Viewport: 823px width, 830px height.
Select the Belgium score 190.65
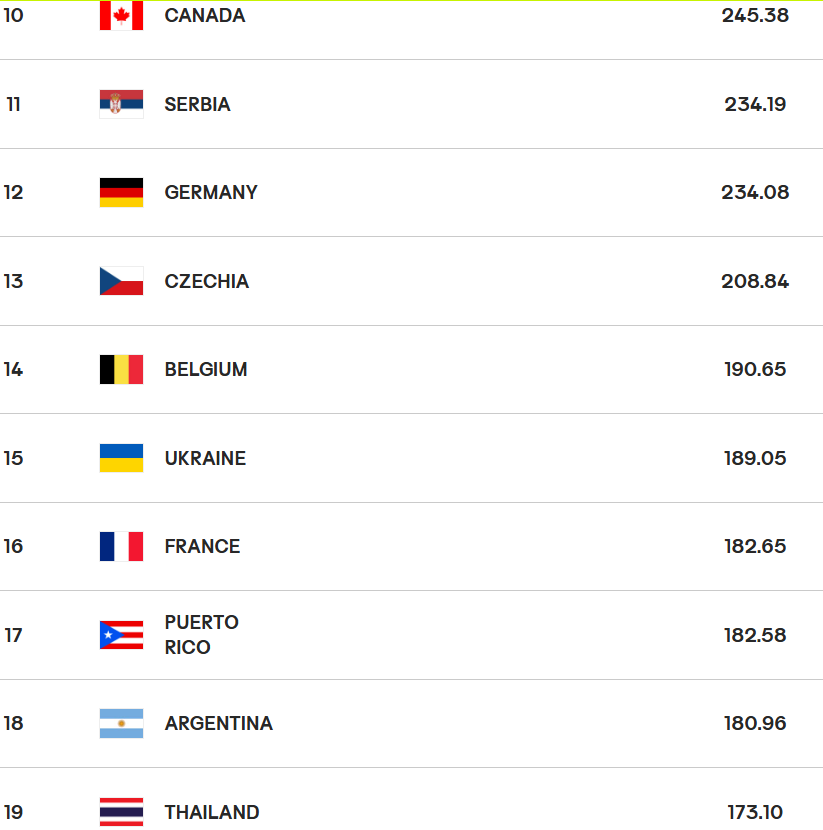click(755, 369)
